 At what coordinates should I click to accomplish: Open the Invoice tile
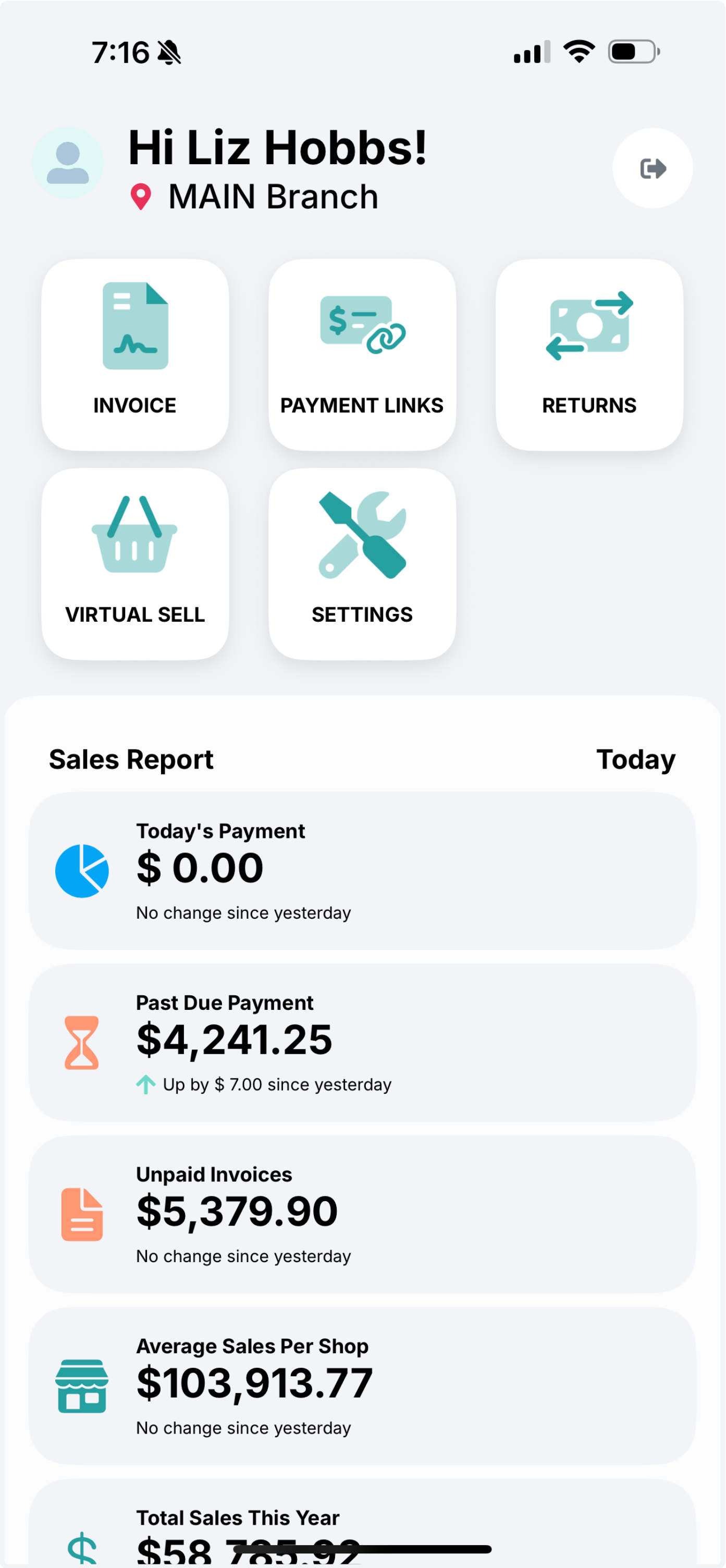(135, 355)
